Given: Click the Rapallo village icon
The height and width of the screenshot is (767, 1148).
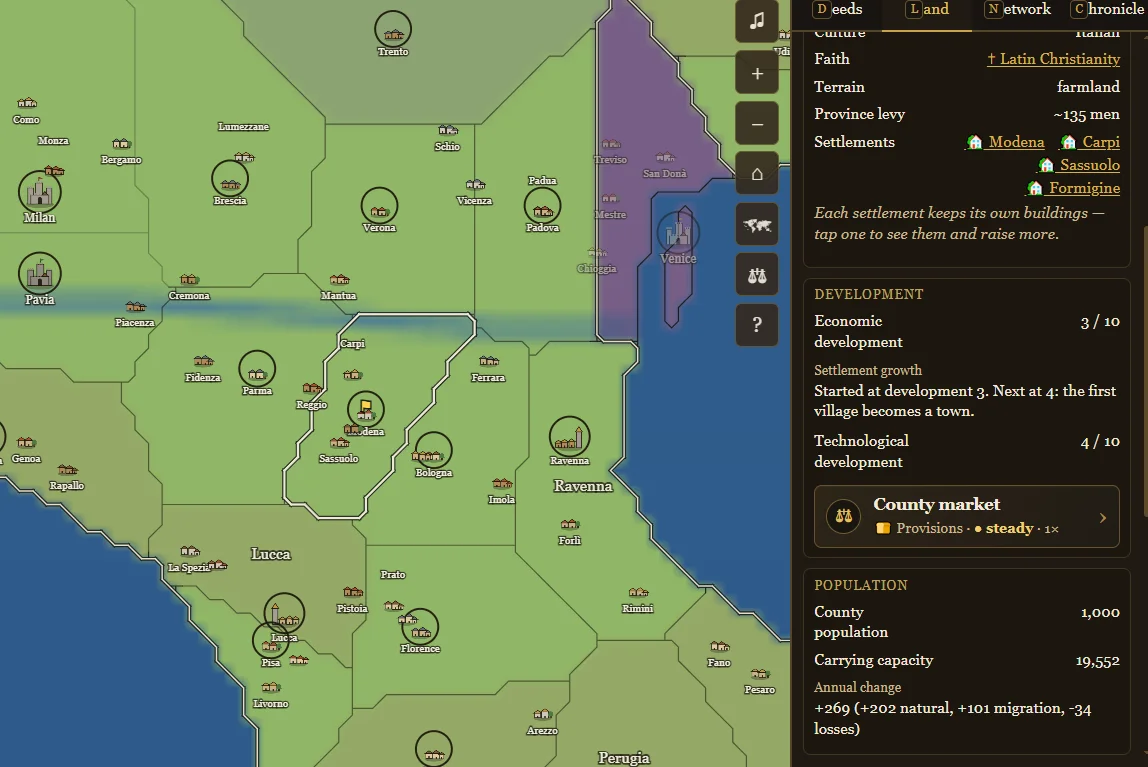Looking at the screenshot, I should point(67,469).
